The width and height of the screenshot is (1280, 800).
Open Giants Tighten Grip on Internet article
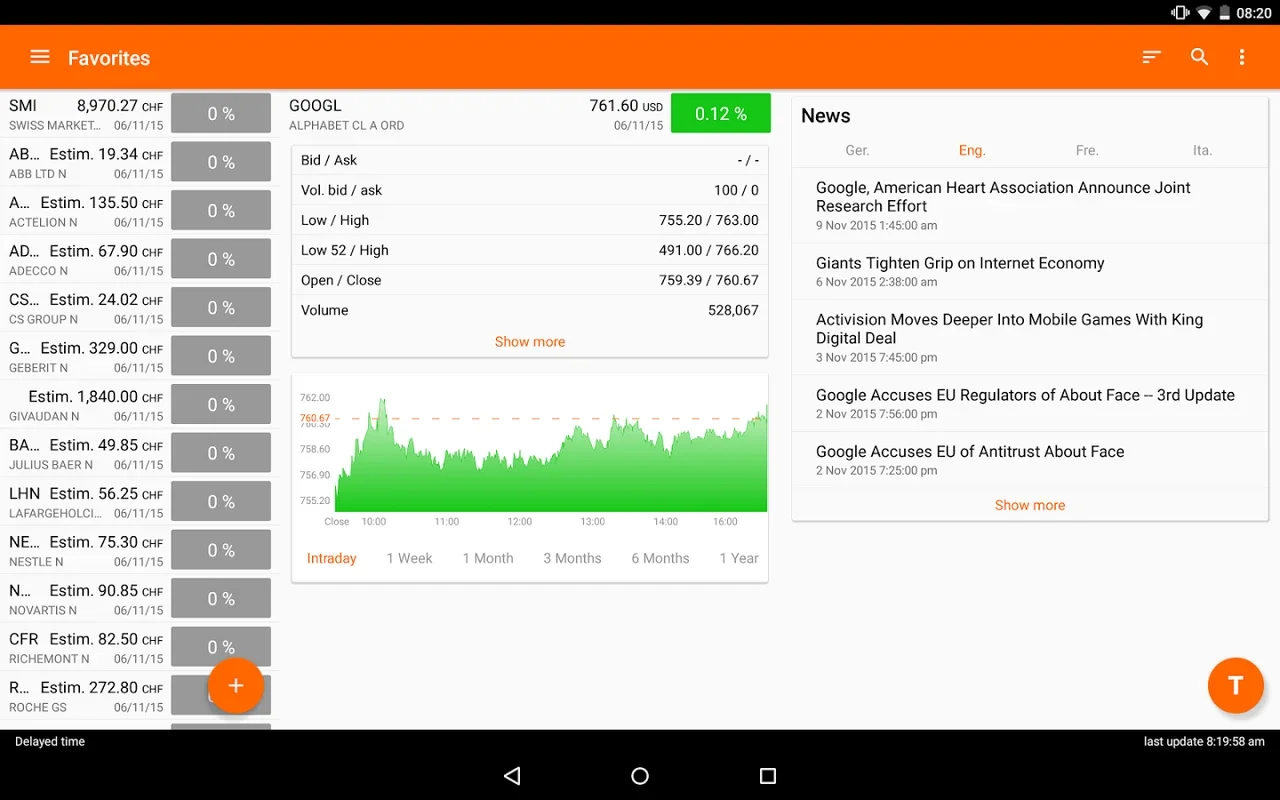1030,271
